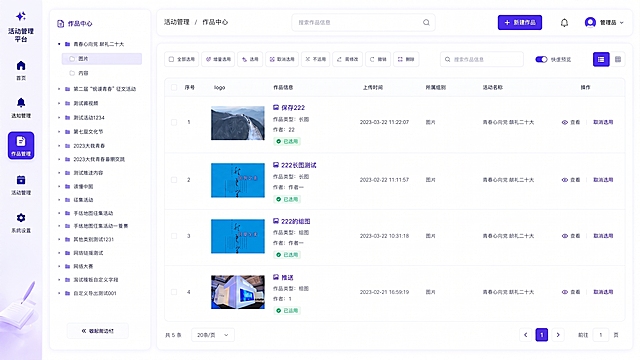Select 作品管理 in the left sidebar
This screenshot has height=360, width=640.
pos(21,145)
